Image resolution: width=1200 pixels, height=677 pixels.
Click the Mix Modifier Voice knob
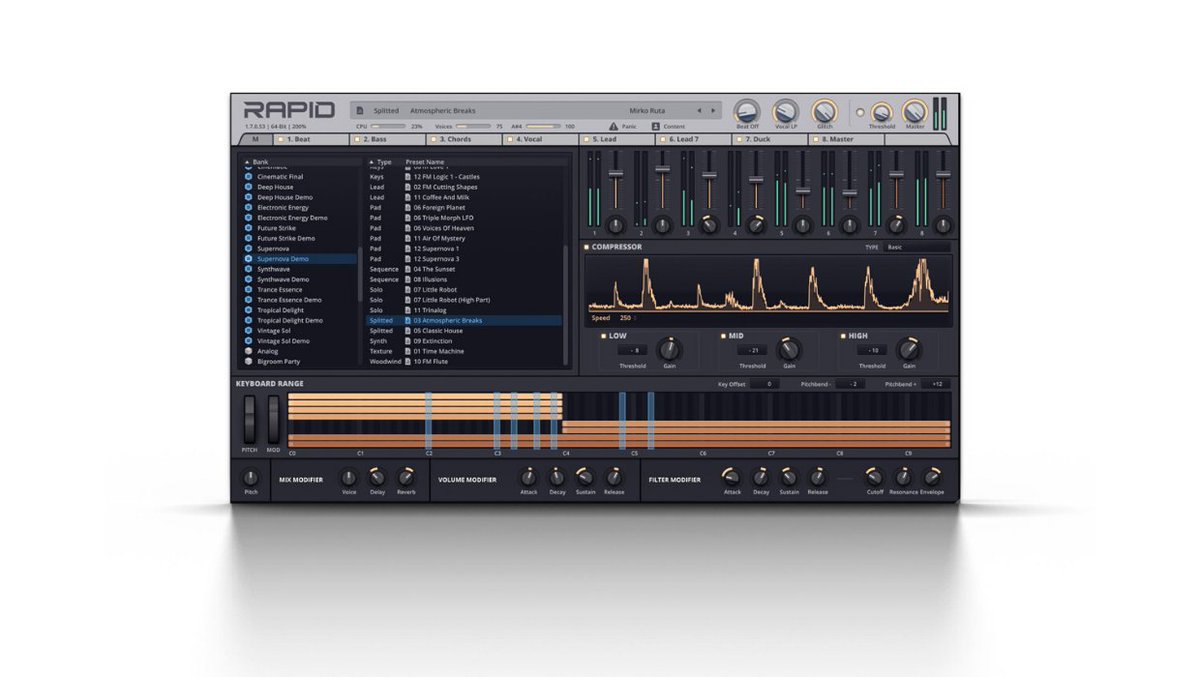(x=349, y=477)
